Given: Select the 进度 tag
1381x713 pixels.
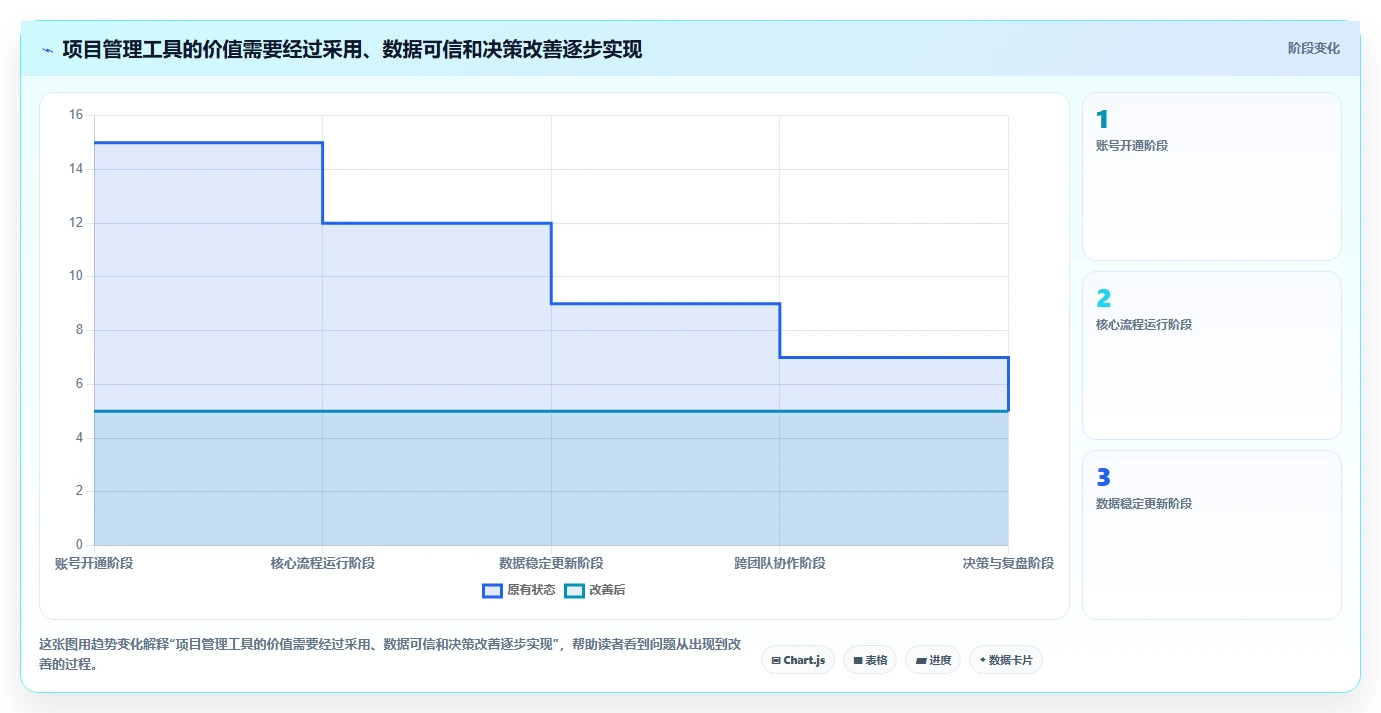Looking at the screenshot, I should pyautogui.click(x=933, y=660).
